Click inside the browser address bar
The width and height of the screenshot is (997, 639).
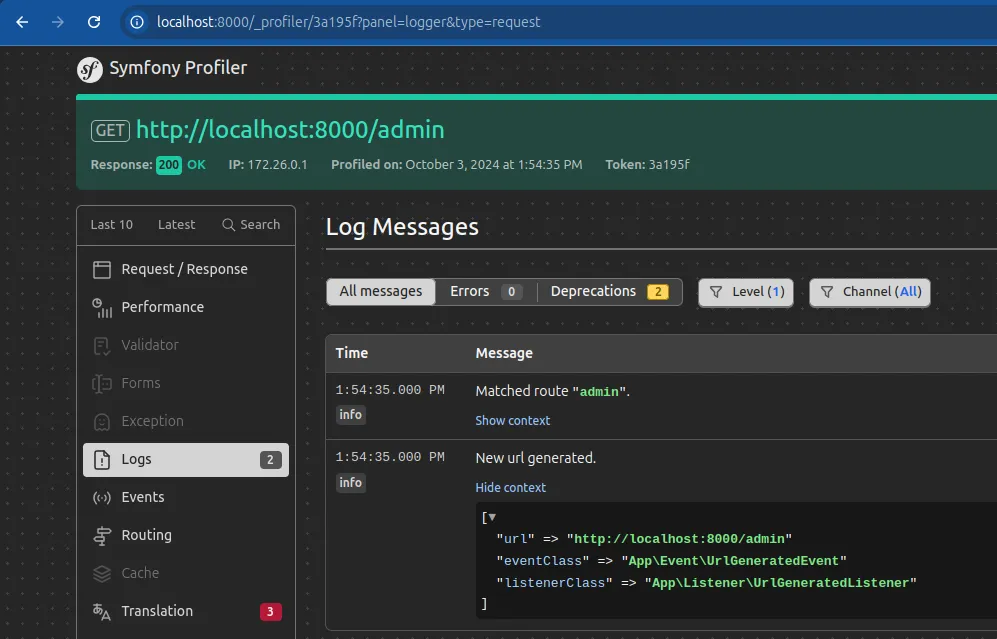point(350,21)
